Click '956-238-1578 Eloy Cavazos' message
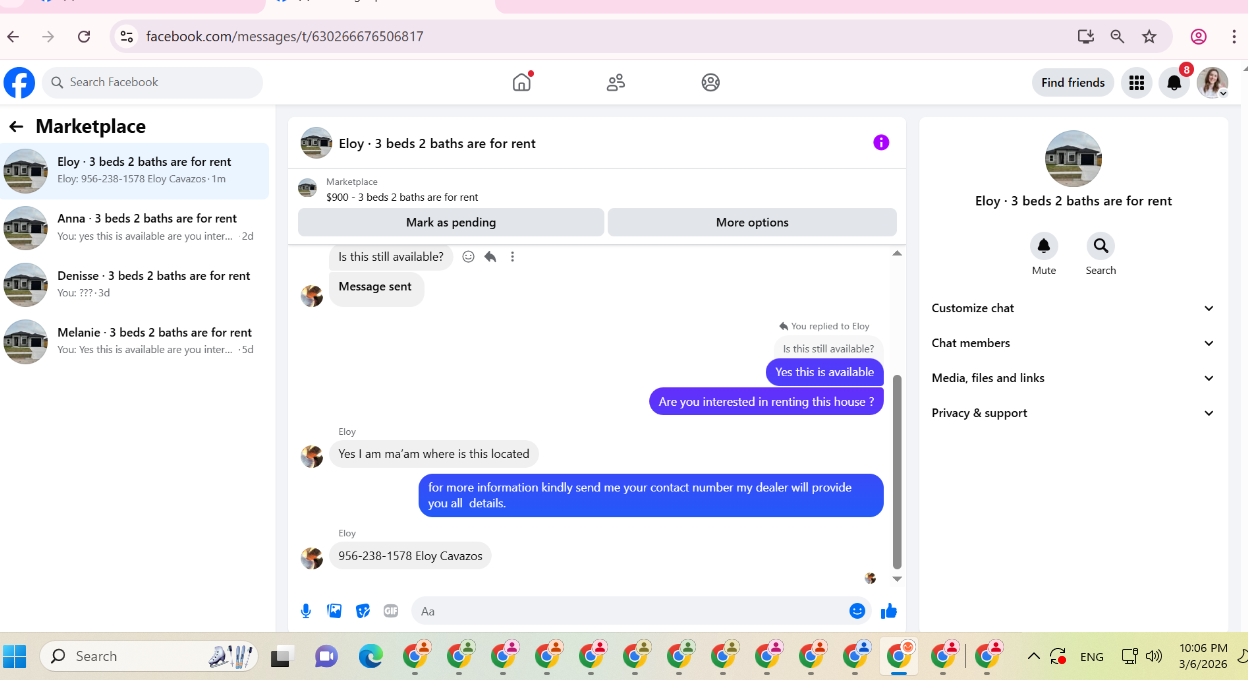Viewport: 1248px width, 680px height. tap(410, 555)
